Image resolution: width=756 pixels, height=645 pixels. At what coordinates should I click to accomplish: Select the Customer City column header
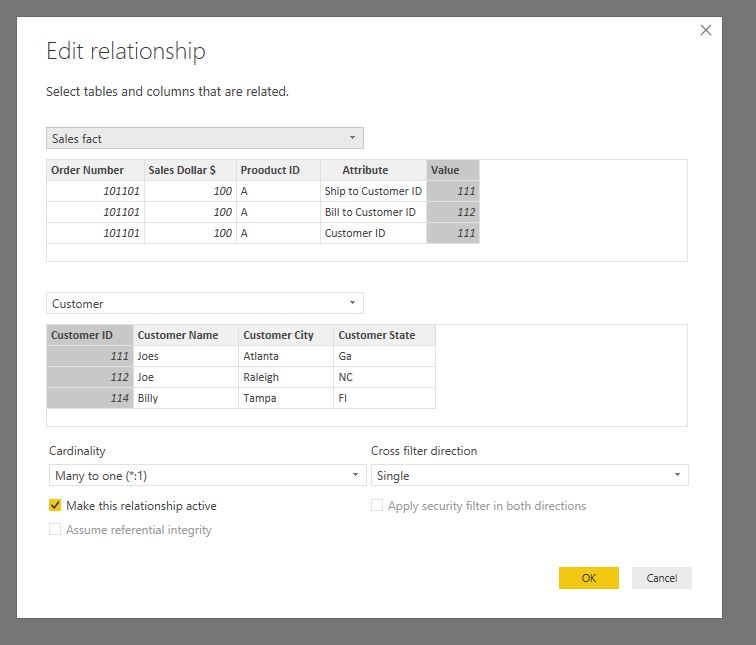(286, 335)
